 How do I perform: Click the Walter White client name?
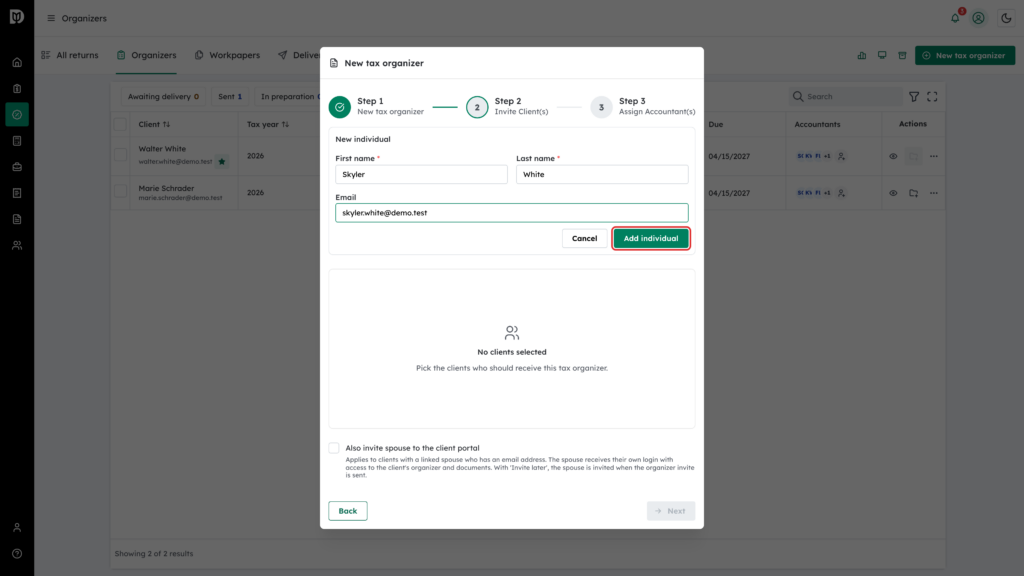point(162,149)
